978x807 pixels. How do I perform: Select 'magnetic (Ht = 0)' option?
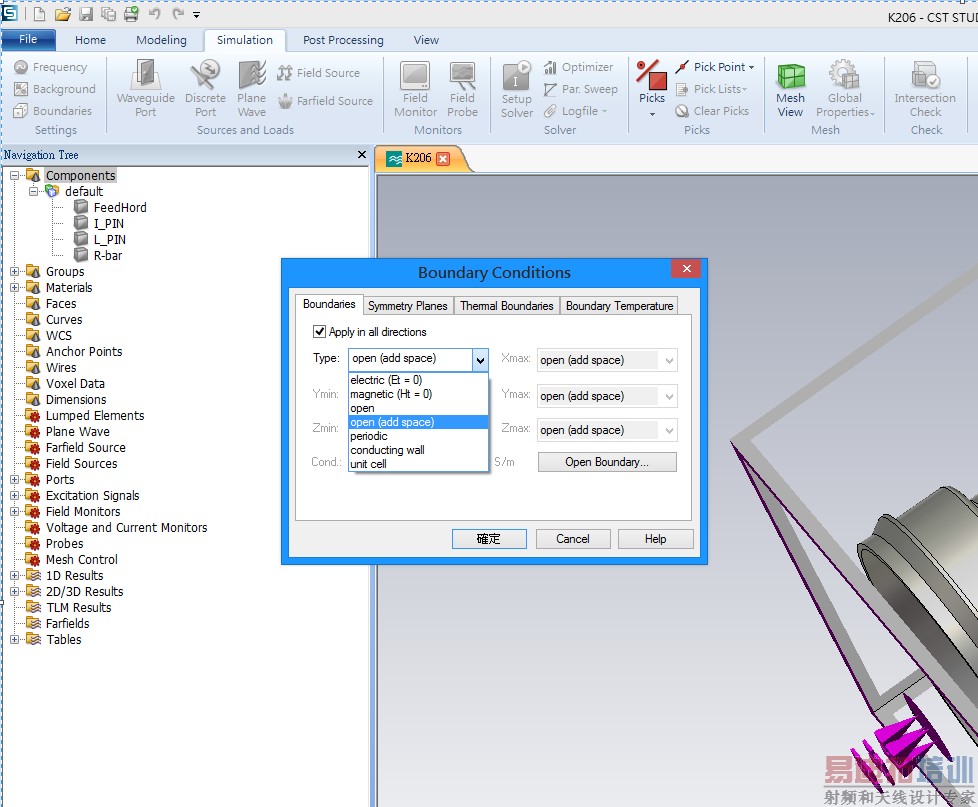(418, 394)
